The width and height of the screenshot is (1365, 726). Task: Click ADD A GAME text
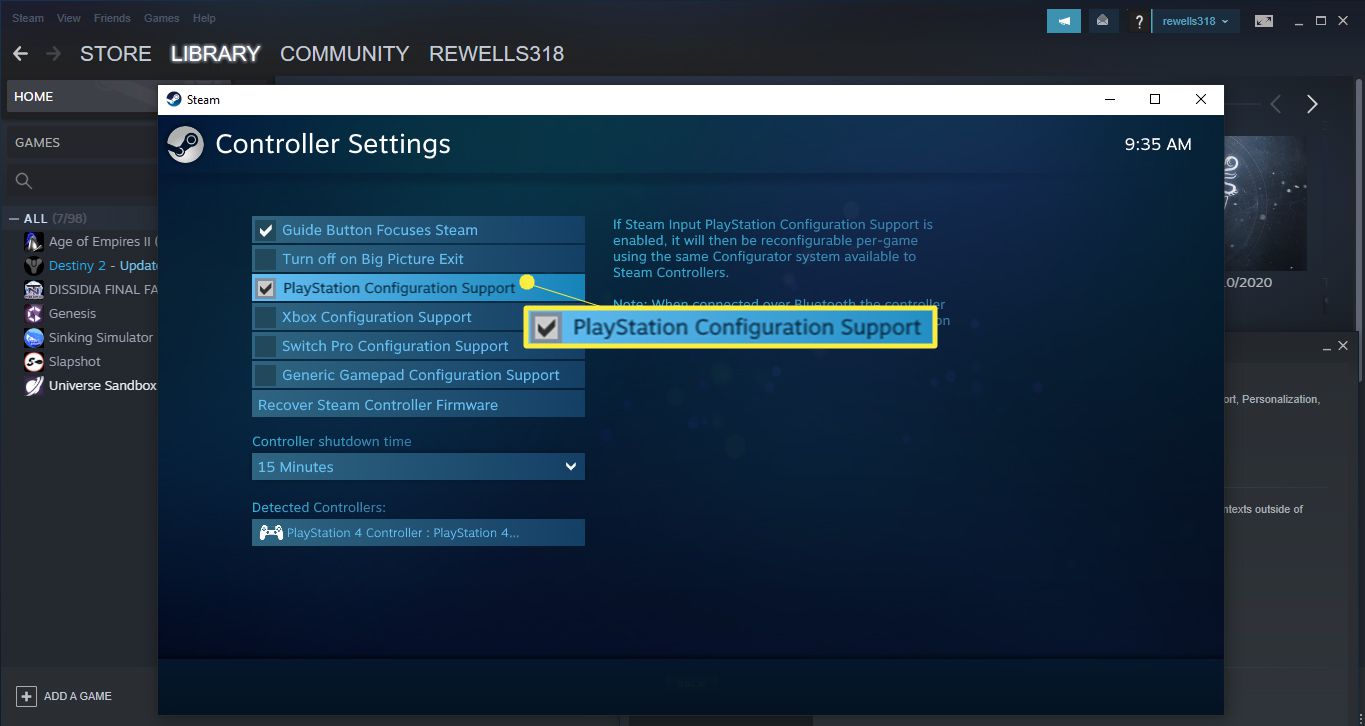point(78,696)
